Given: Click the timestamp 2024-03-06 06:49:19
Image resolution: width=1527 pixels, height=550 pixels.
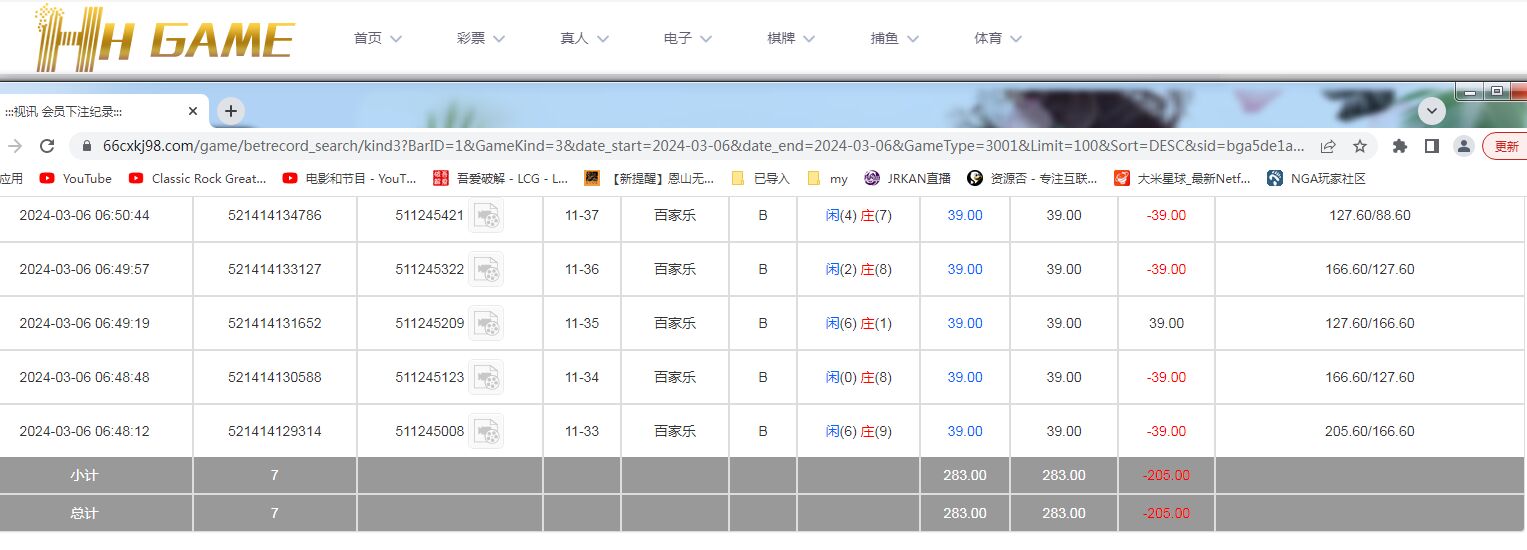Looking at the screenshot, I should [85, 323].
